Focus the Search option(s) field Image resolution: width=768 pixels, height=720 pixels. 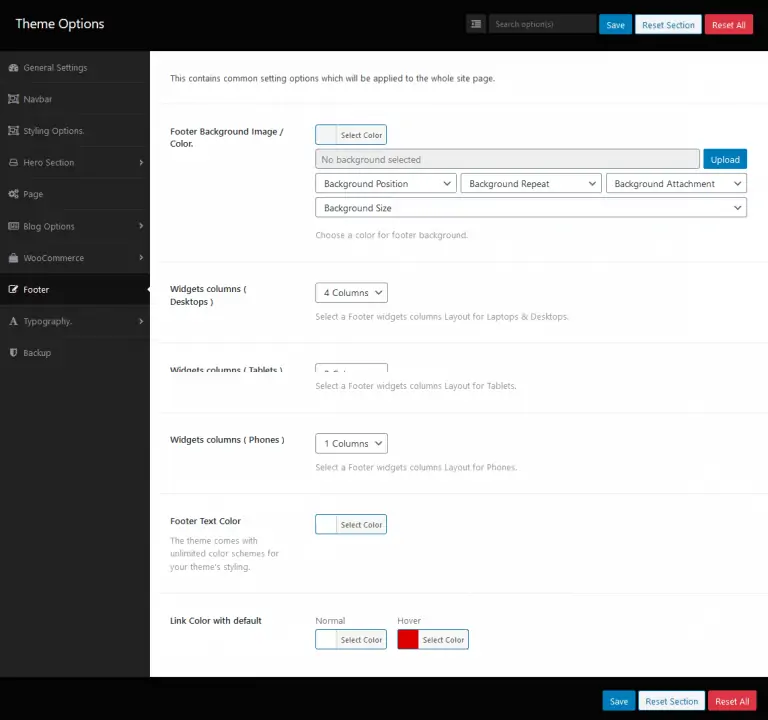point(542,24)
